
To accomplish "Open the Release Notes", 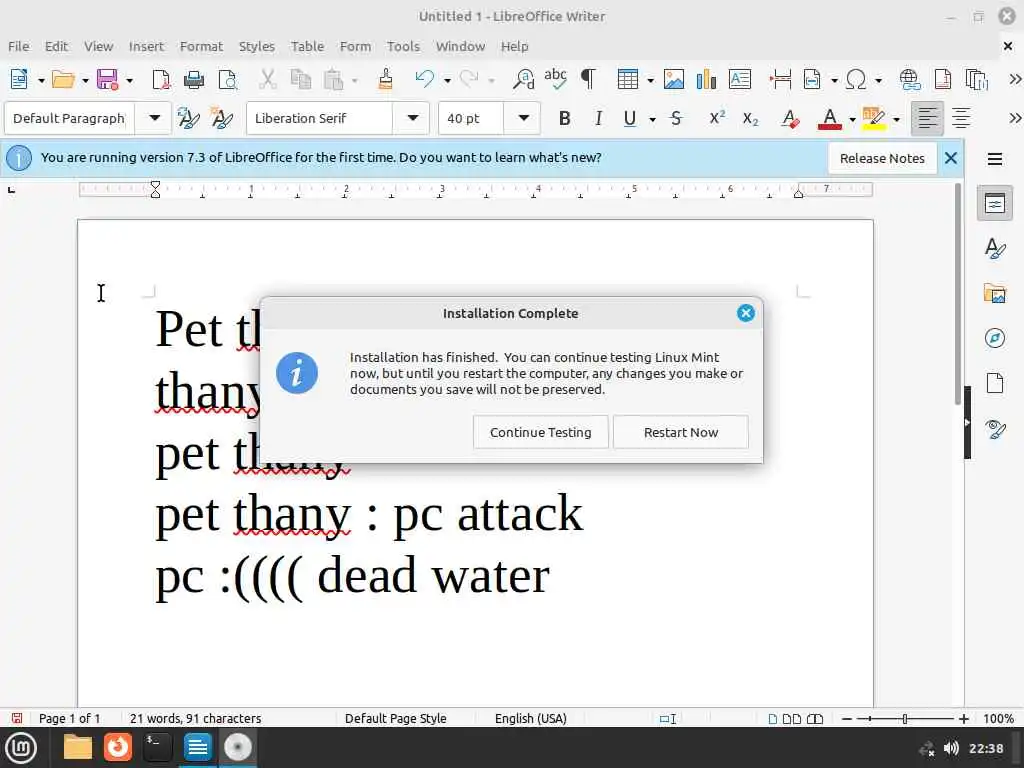I will click(882, 158).
